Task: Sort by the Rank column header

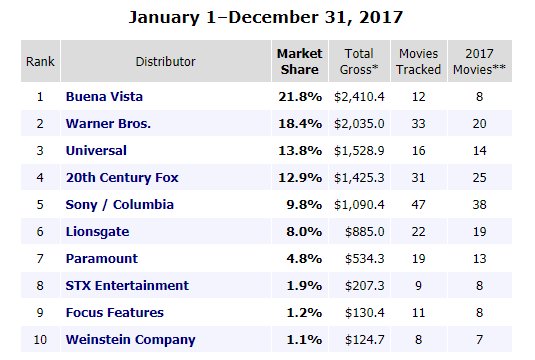Action: point(40,61)
